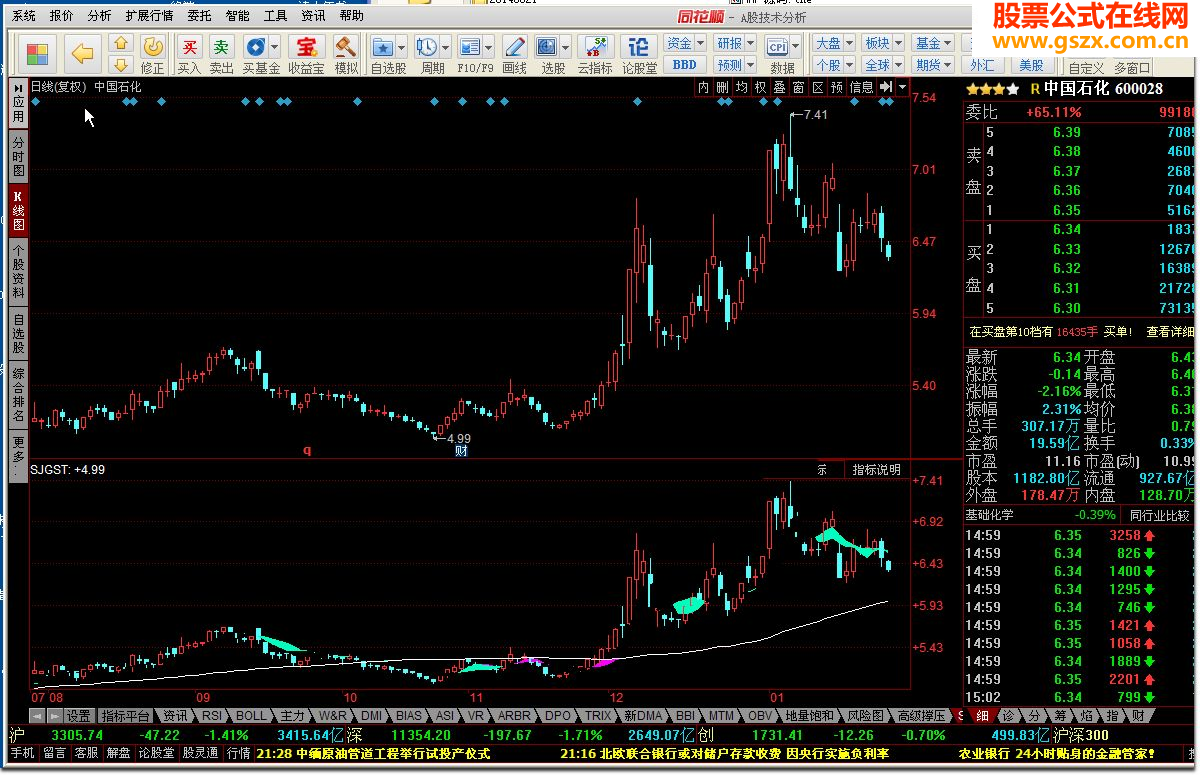Switch to the BOLL indicator tab

(251, 716)
